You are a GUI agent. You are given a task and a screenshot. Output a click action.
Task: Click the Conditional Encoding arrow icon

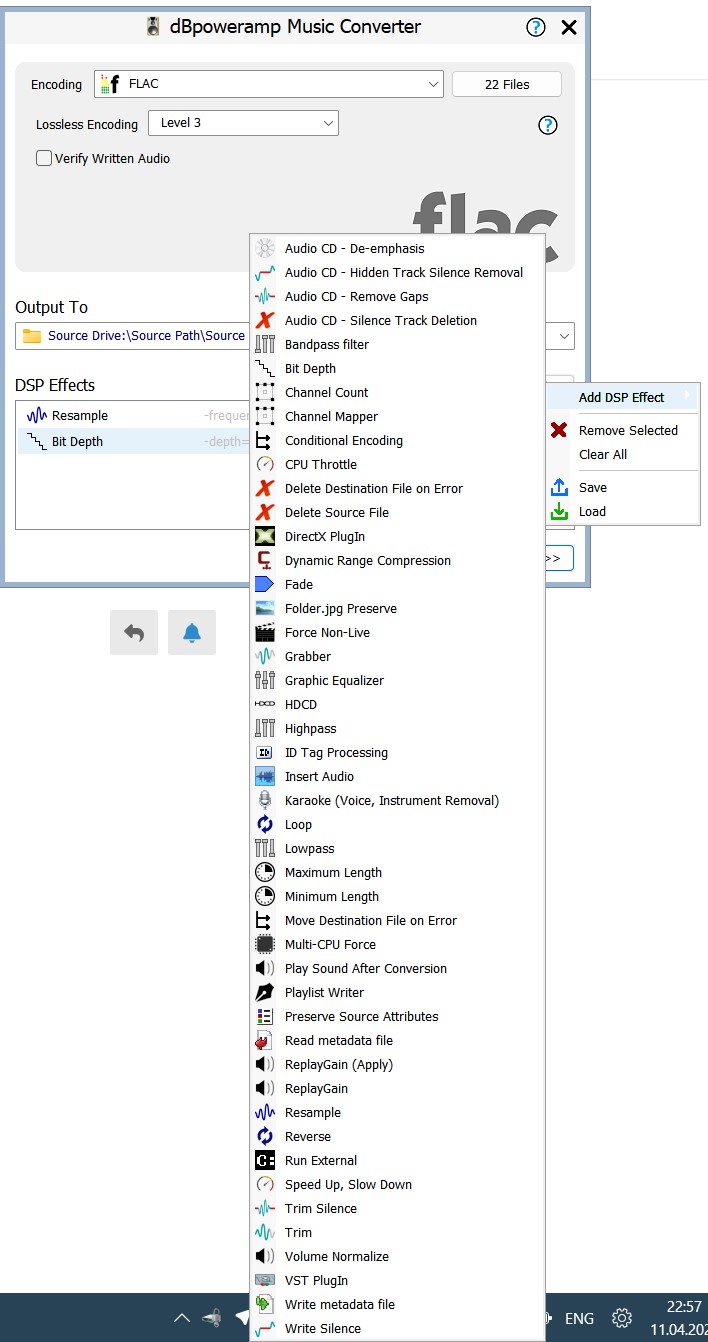265,440
